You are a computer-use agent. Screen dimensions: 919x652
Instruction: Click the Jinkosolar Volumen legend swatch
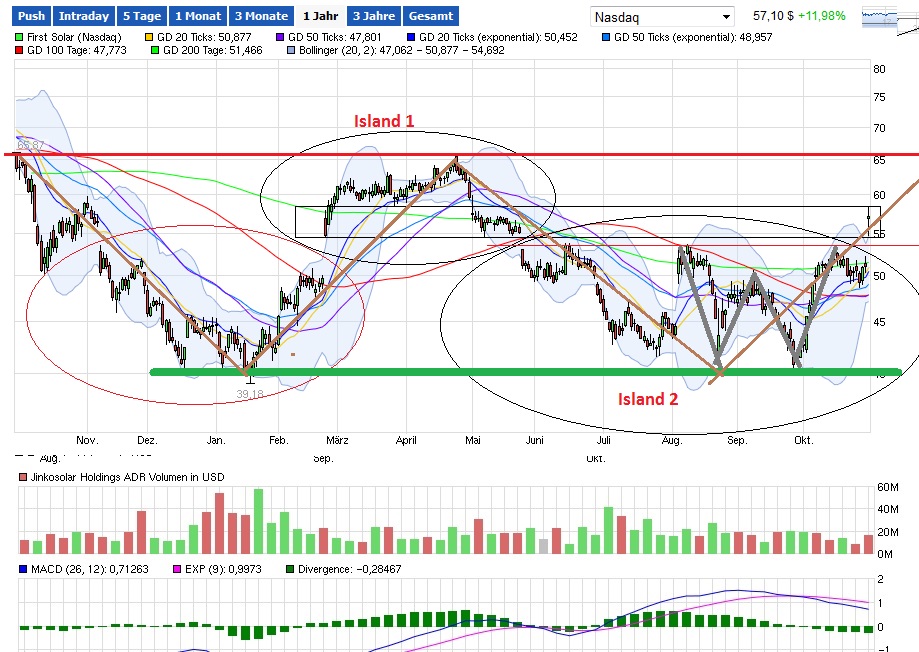(x=23, y=477)
